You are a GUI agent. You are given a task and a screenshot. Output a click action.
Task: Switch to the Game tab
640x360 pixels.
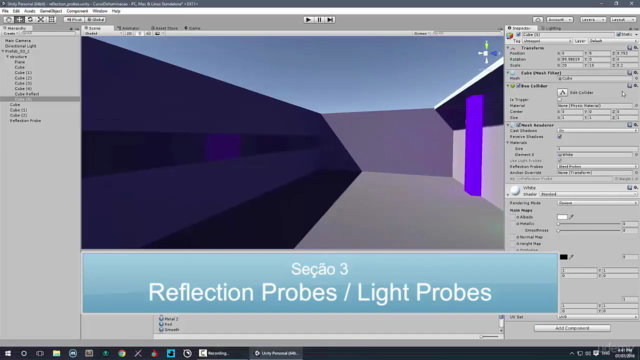[x=192, y=28]
